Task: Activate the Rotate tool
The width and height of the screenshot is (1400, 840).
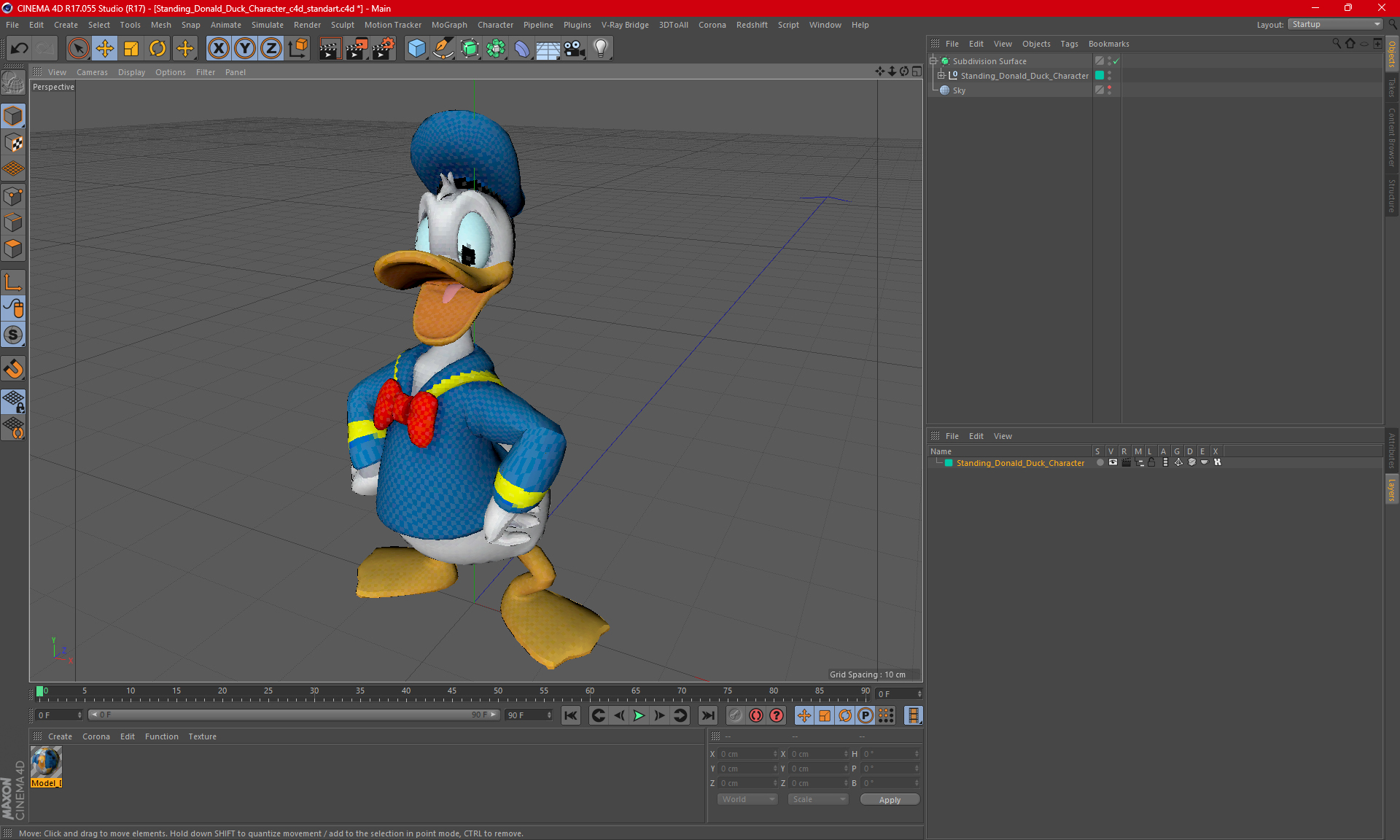Action: click(157, 49)
